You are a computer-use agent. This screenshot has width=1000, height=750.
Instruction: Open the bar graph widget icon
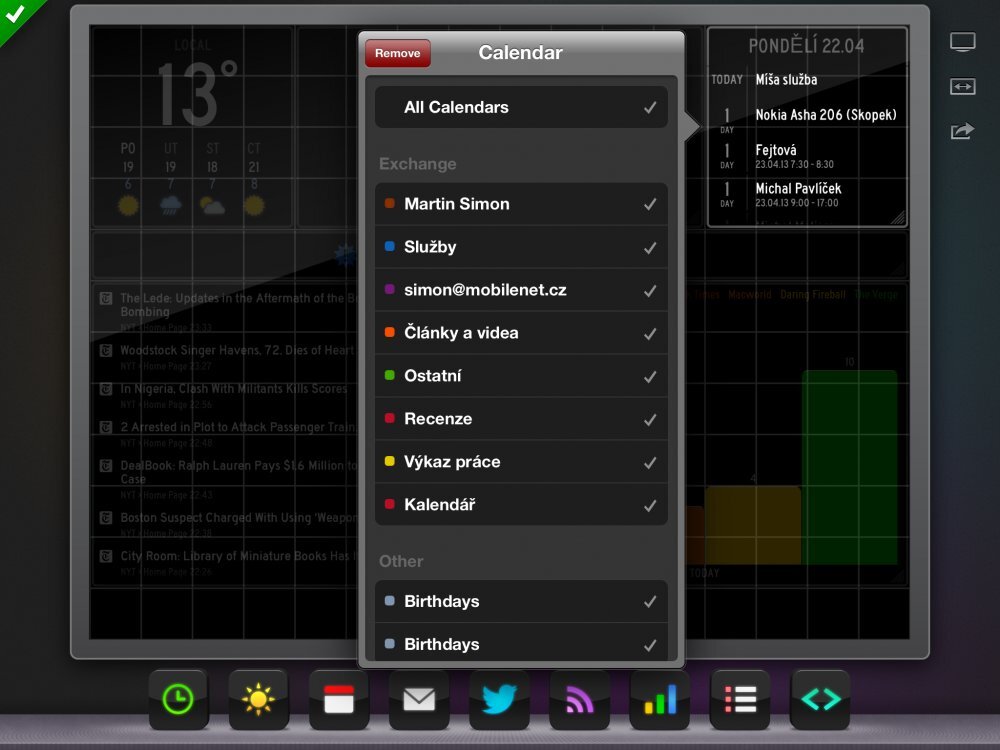click(x=659, y=700)
